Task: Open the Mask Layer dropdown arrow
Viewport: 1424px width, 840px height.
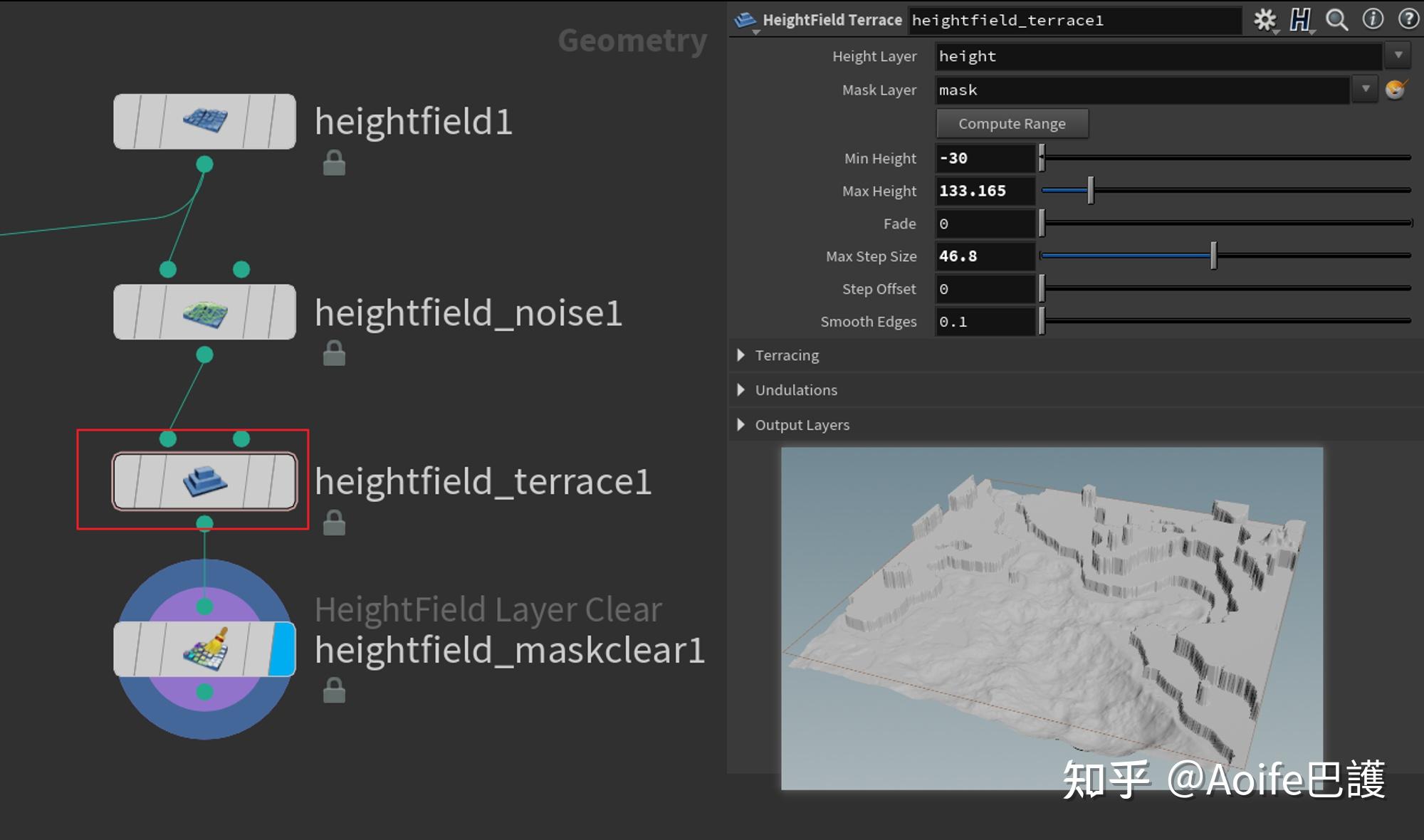Action: point(1365,90)
